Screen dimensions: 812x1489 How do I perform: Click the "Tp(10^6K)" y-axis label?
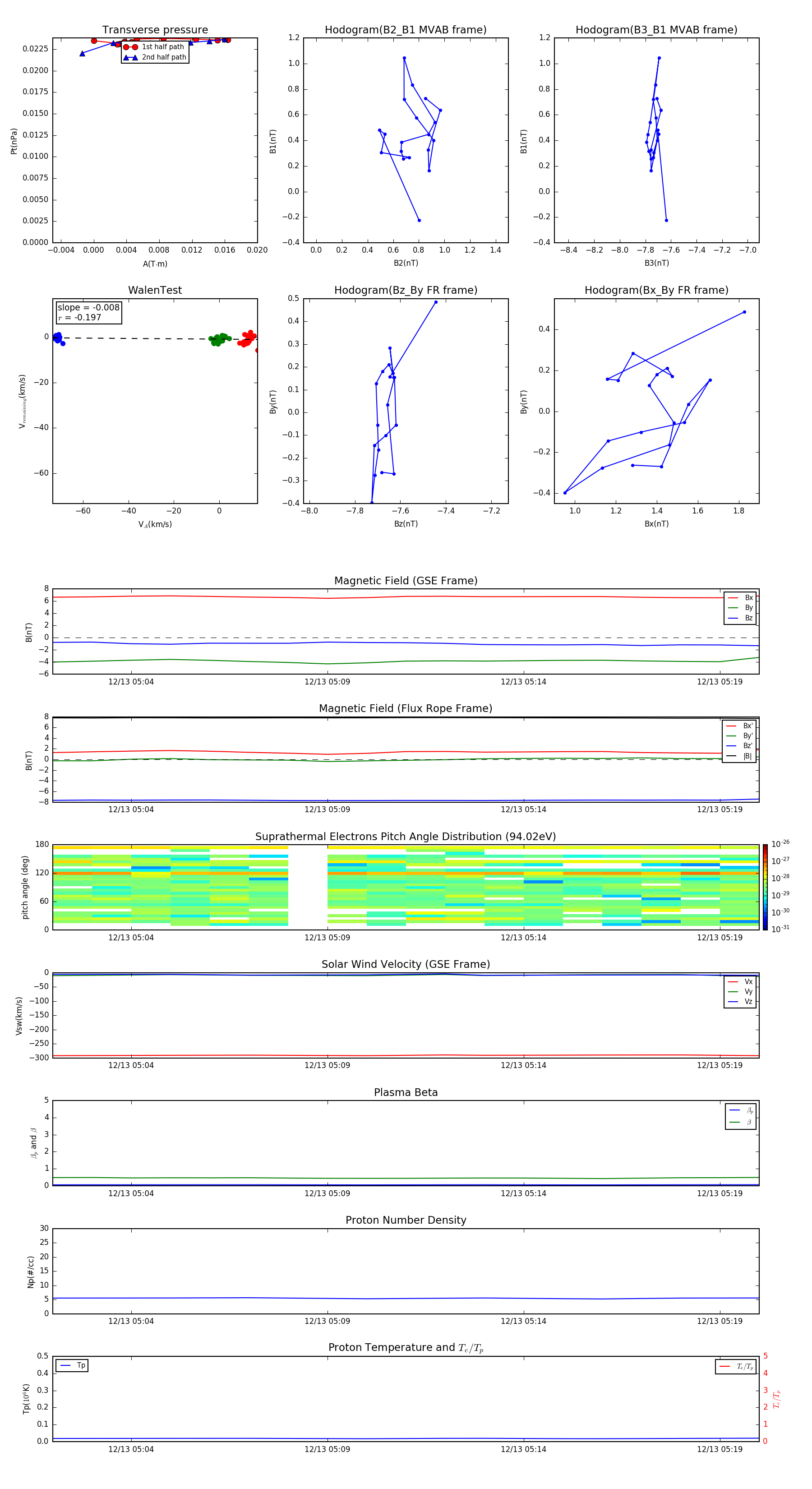point(26,1399)
